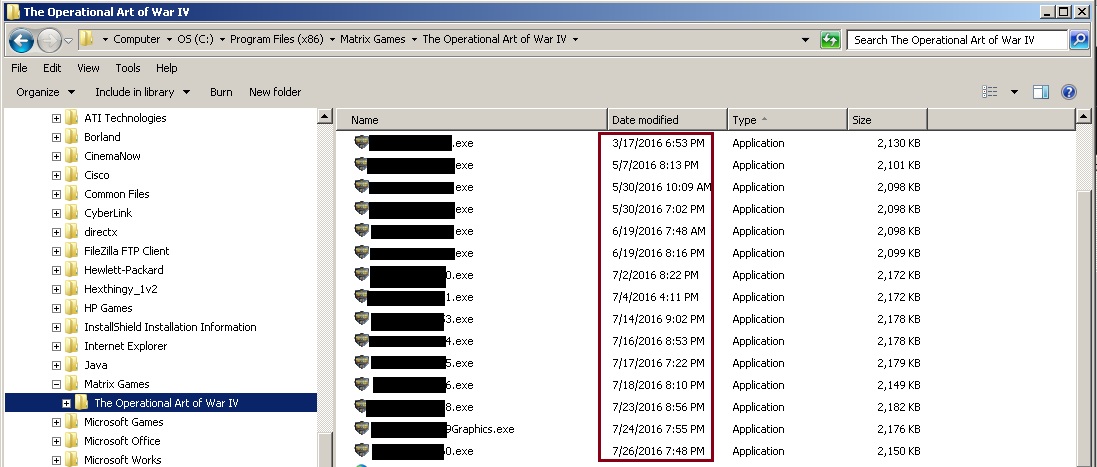
Task: Click exe icon dated 7/14/2016 9:02 PM
Action: [361, 319]
